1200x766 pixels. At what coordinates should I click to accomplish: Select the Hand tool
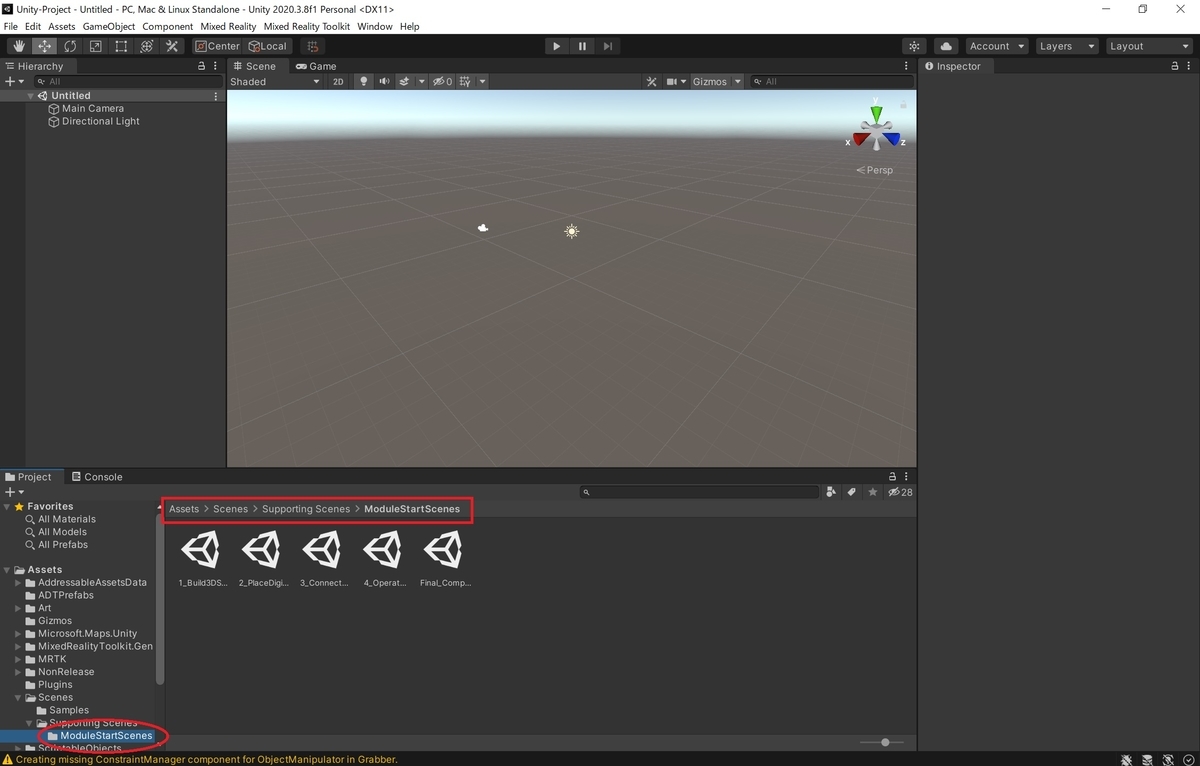pos(19,46)
